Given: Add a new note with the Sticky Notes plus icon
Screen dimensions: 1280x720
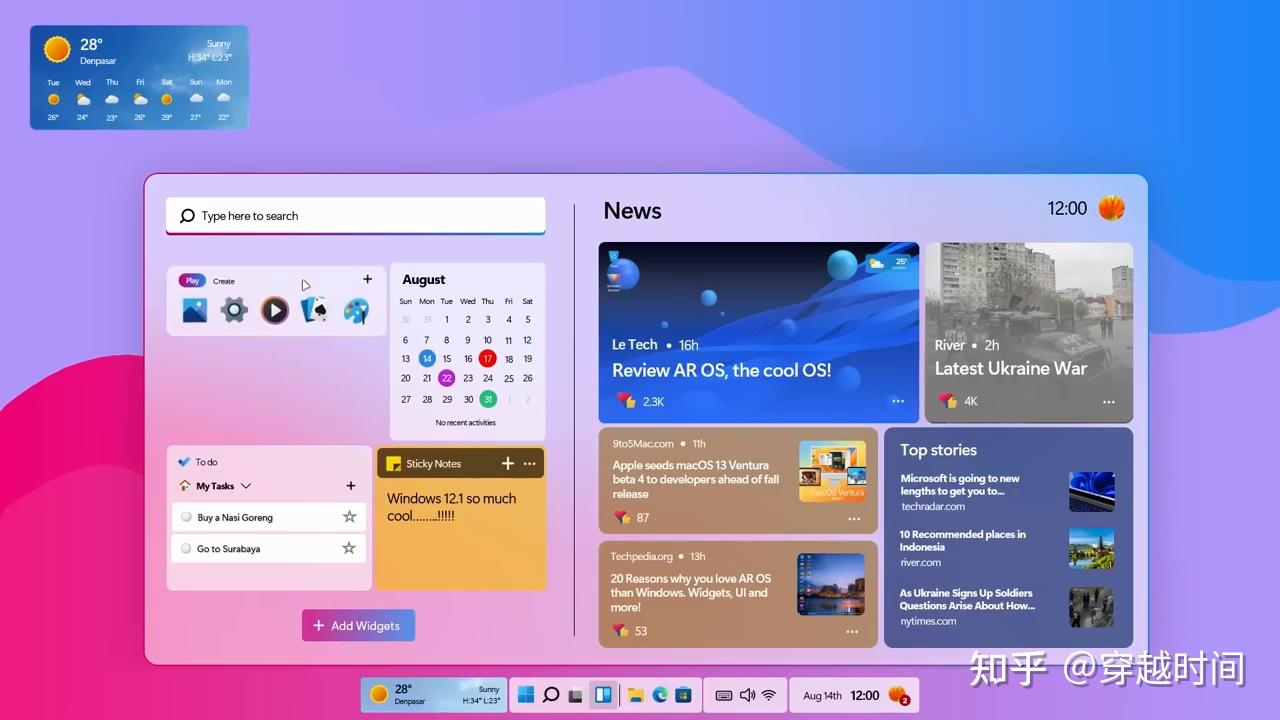Looking at the screenshot, I should [508, 463].
